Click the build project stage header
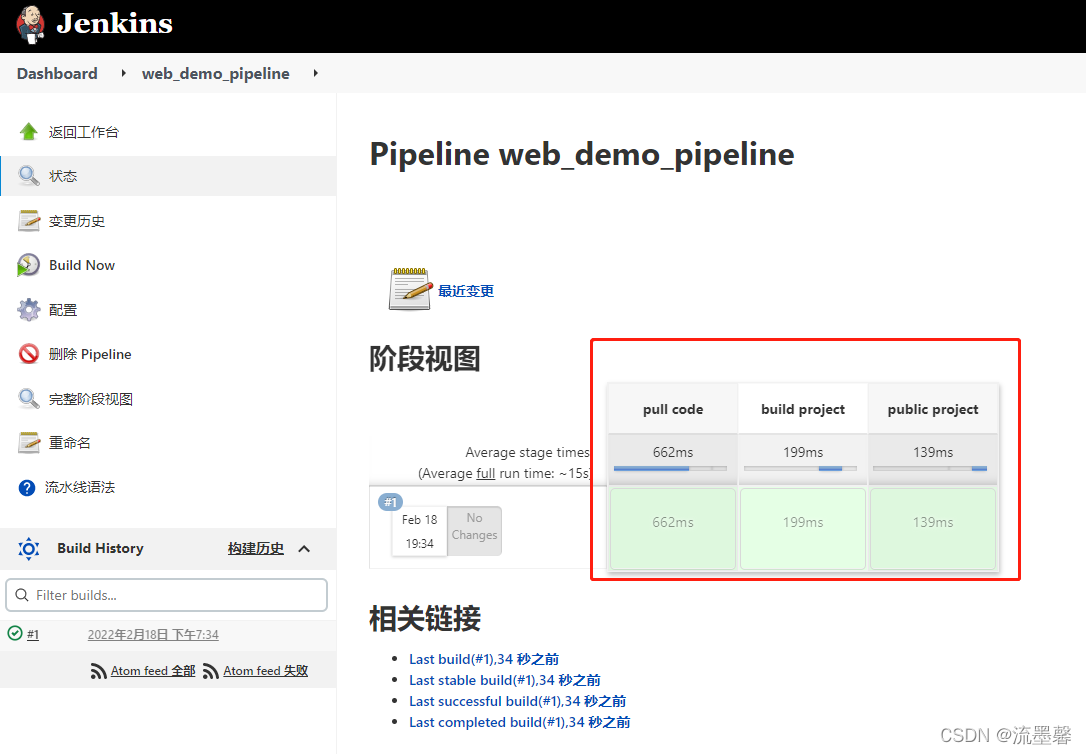 [x=803, y=409]
